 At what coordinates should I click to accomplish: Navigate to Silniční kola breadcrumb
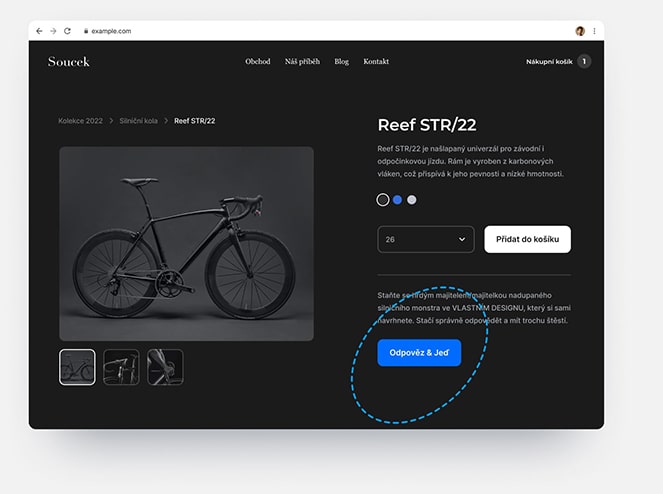click(138, 121)
